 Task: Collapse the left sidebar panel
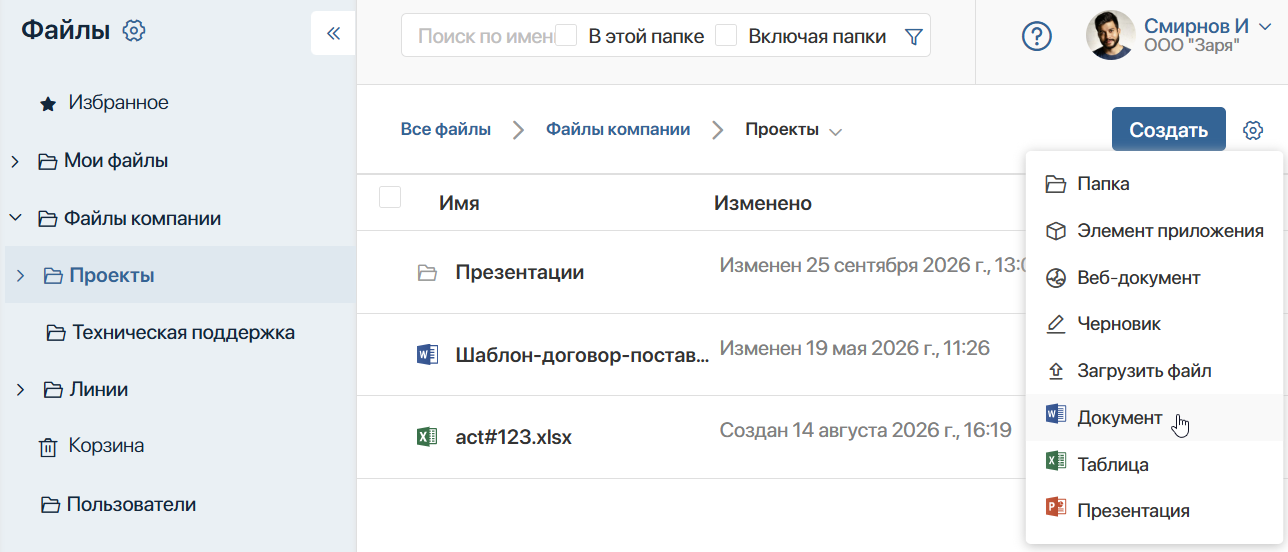[x=334, y=33]
